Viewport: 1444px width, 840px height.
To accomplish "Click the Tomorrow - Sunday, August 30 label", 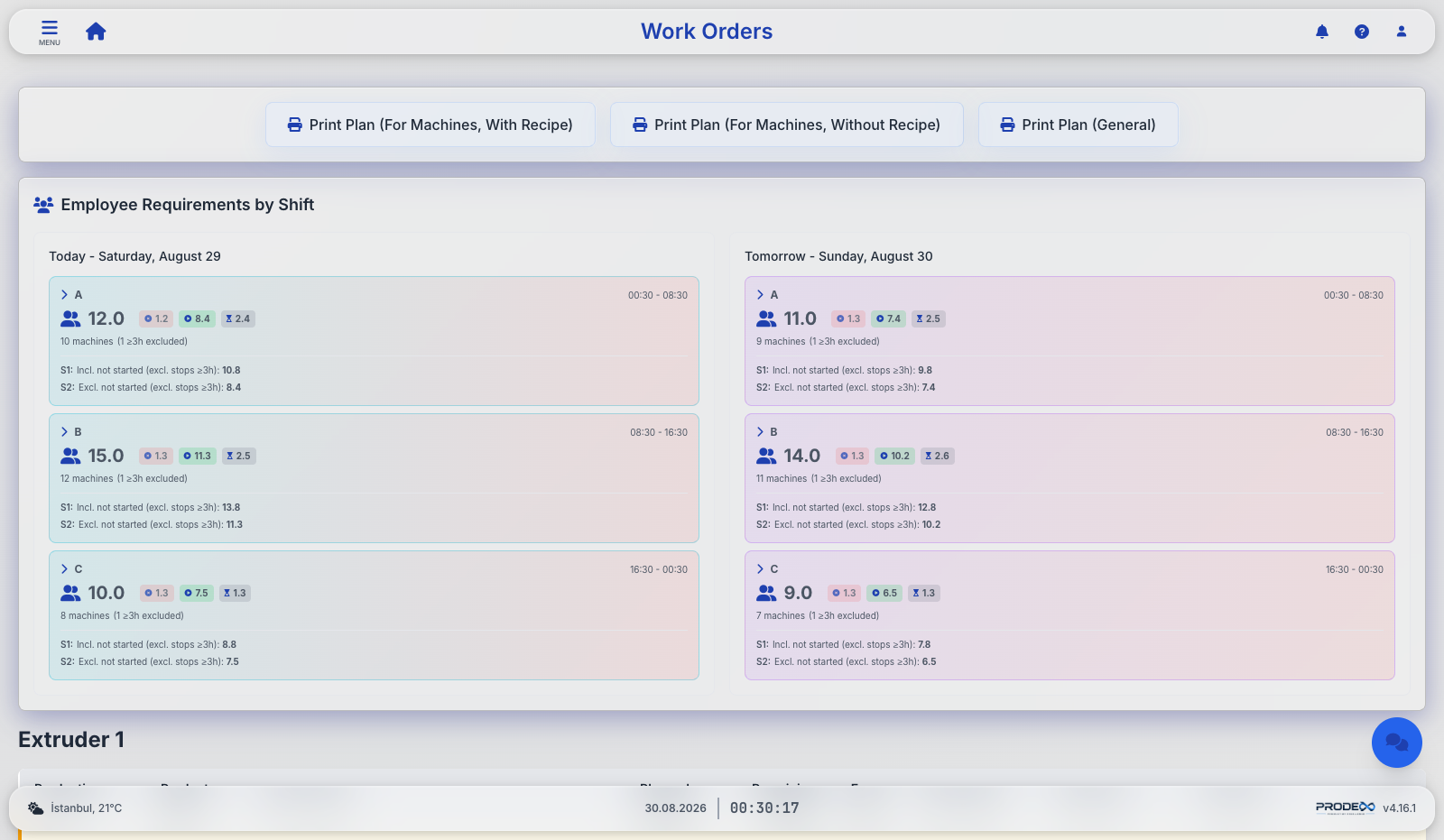I will 838,256.
